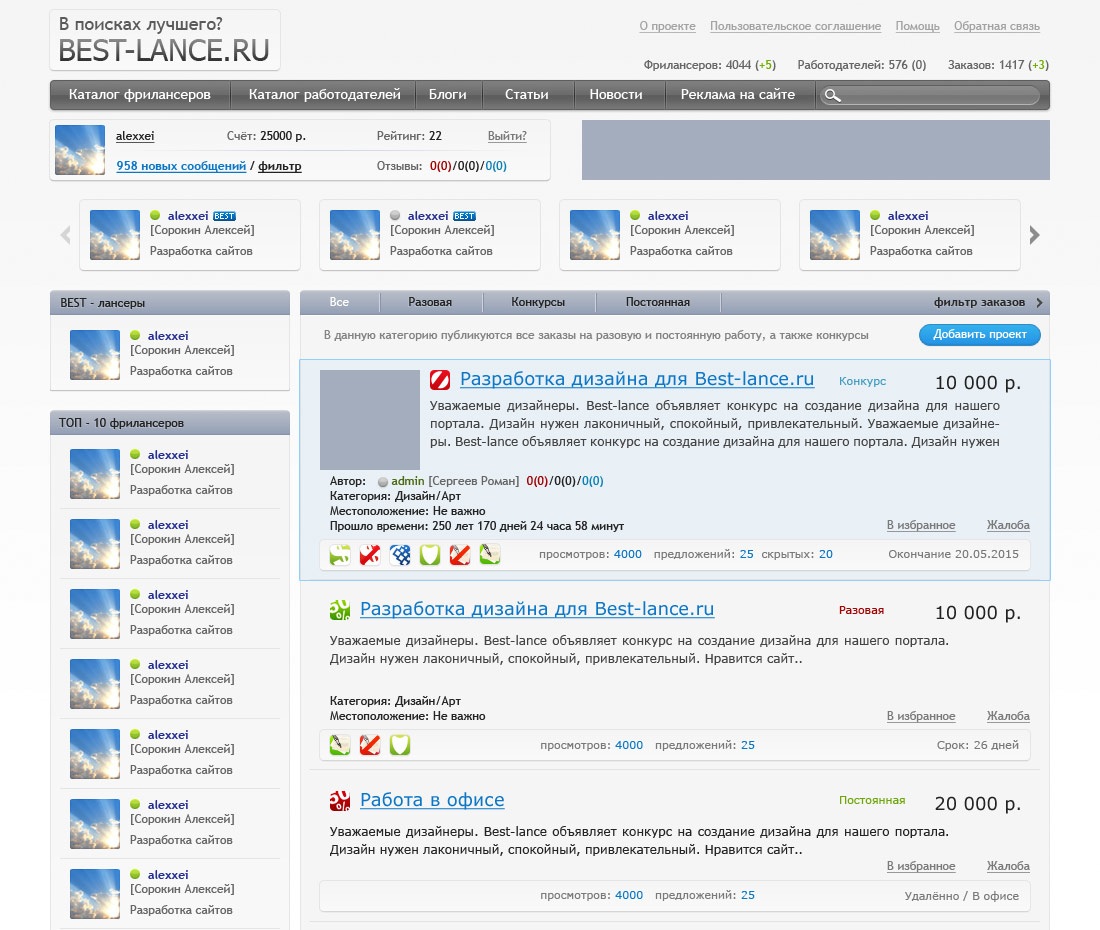This screenshot has height=930, width=1100.
Task: Open the admin author profile link
Action: pyautogui.click(x=408, y=481)
